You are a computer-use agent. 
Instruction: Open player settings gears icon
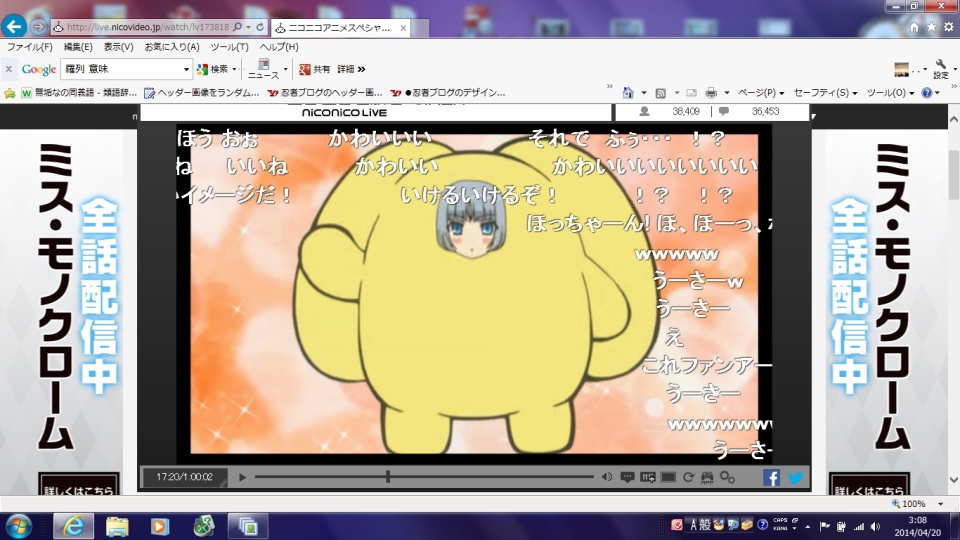coord(727,477)
